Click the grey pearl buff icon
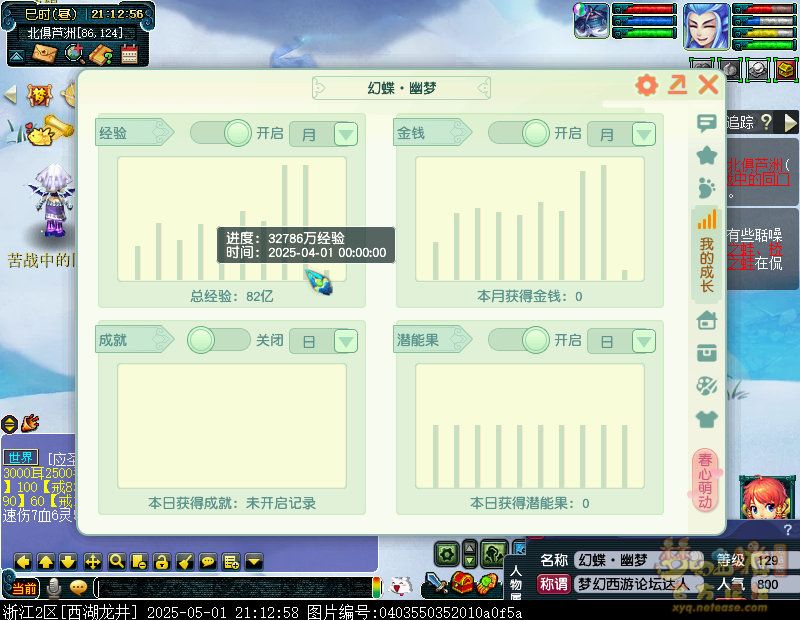800x620 pixels. pos(758,69)
